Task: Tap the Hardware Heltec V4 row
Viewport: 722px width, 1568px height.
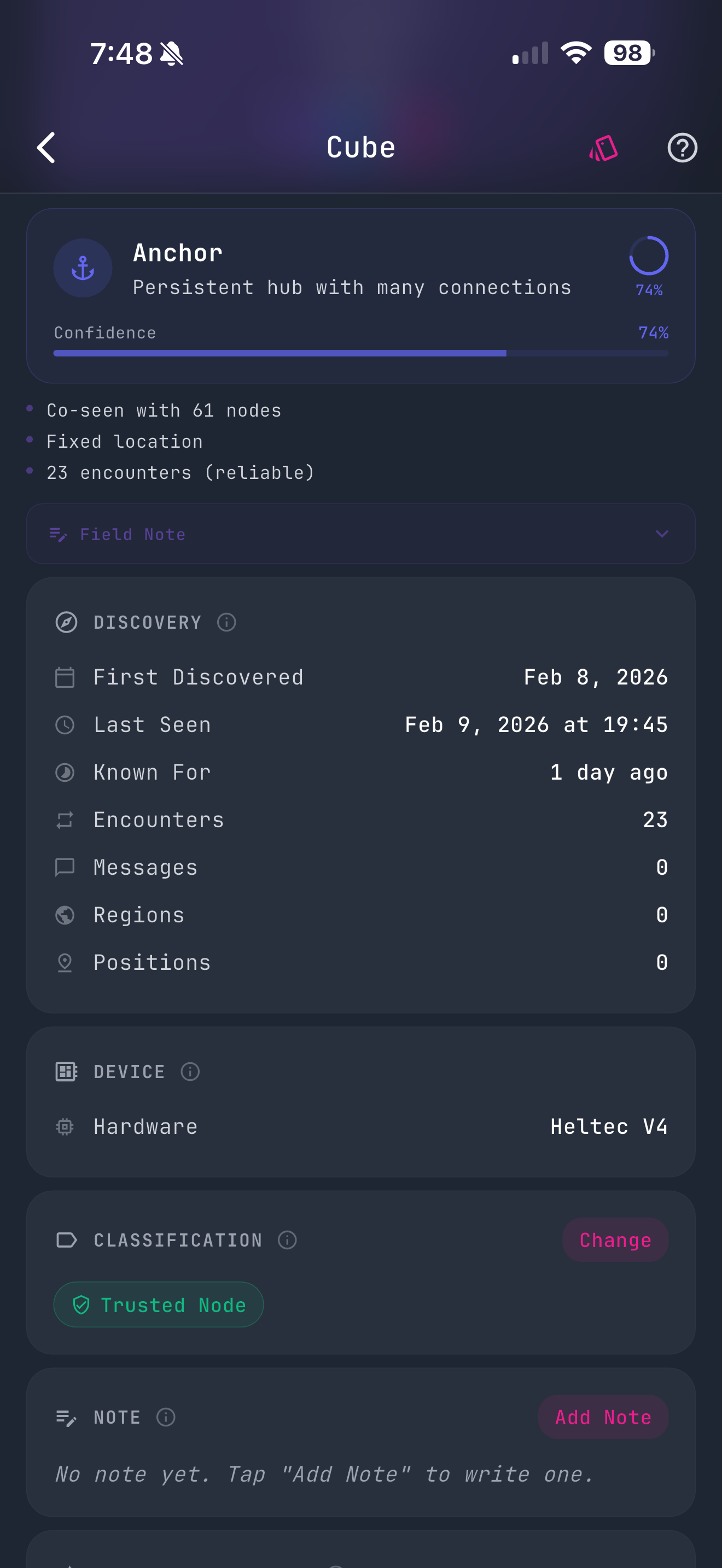Action: pos(360,1127)
